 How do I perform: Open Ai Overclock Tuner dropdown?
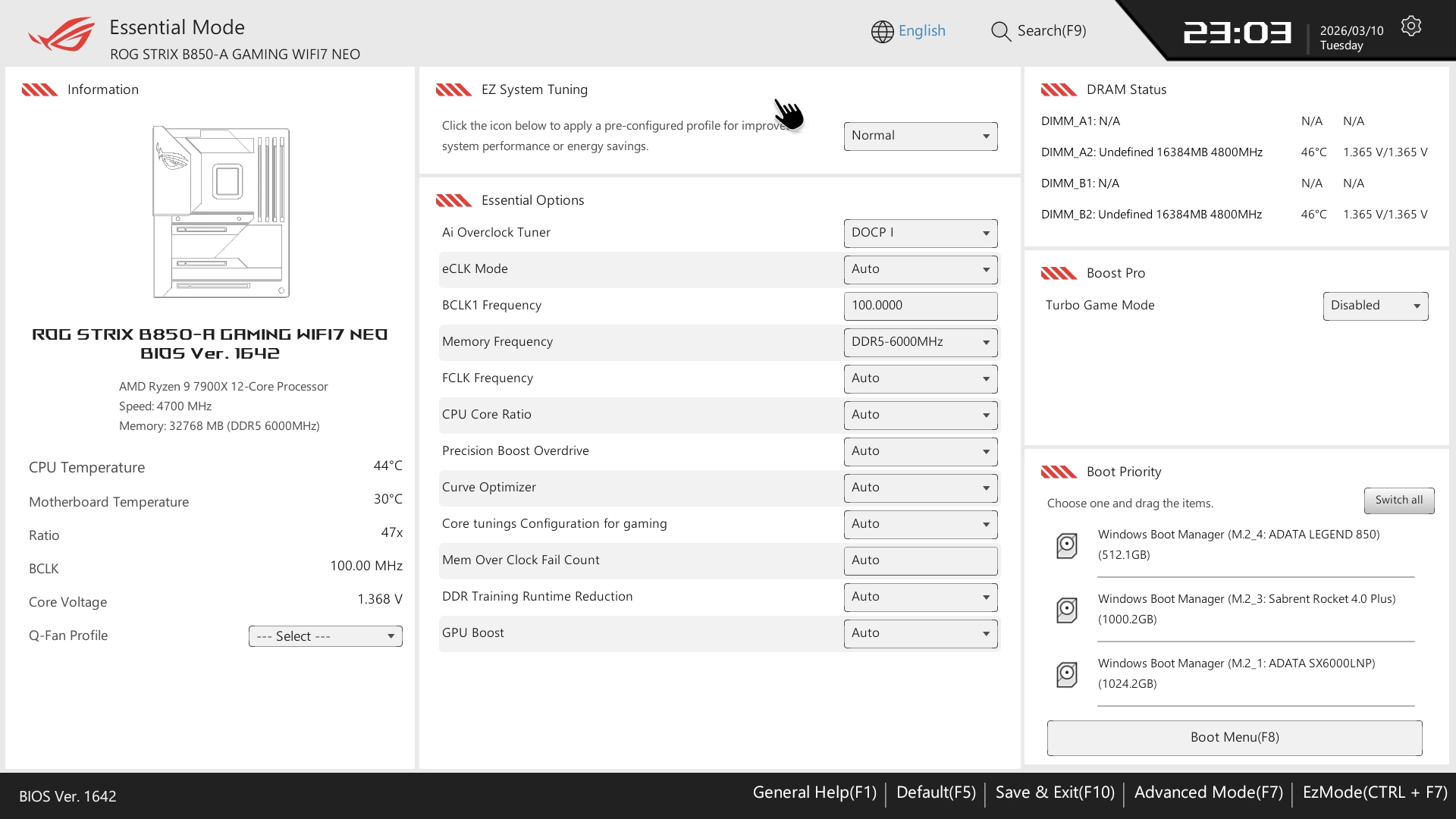point(920,233)
